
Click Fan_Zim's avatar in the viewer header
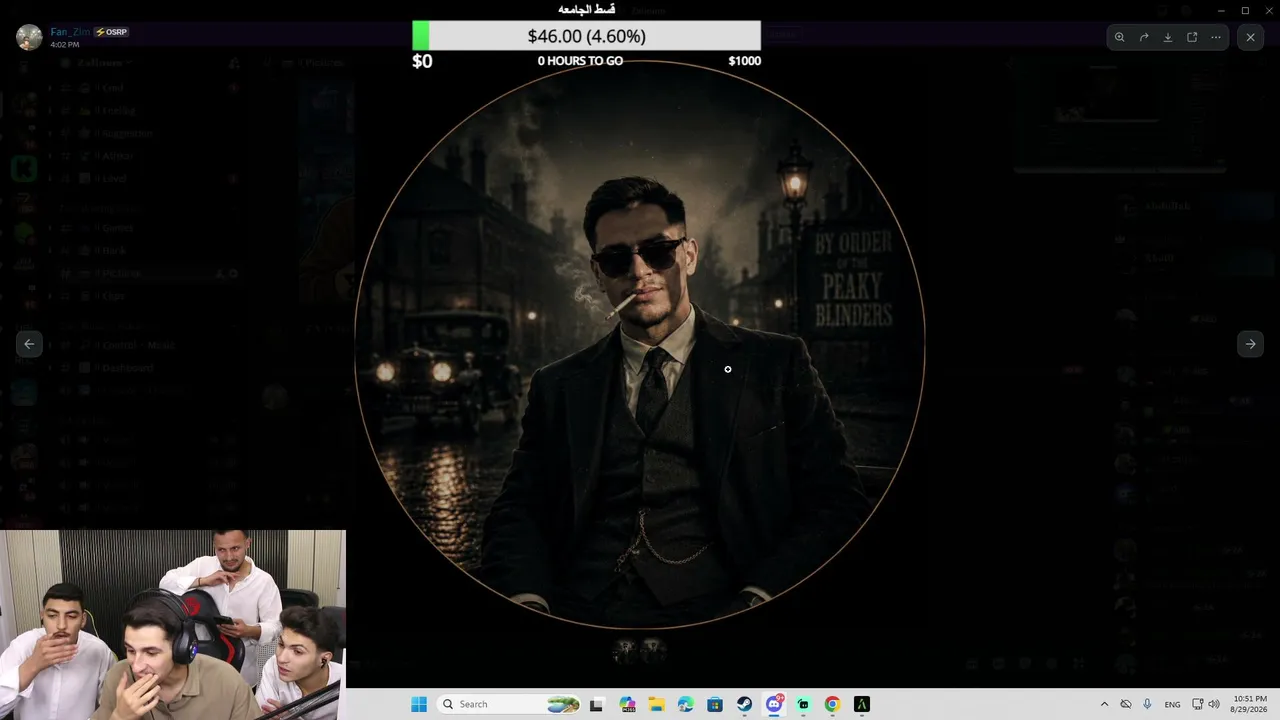(x=29, y=37)
